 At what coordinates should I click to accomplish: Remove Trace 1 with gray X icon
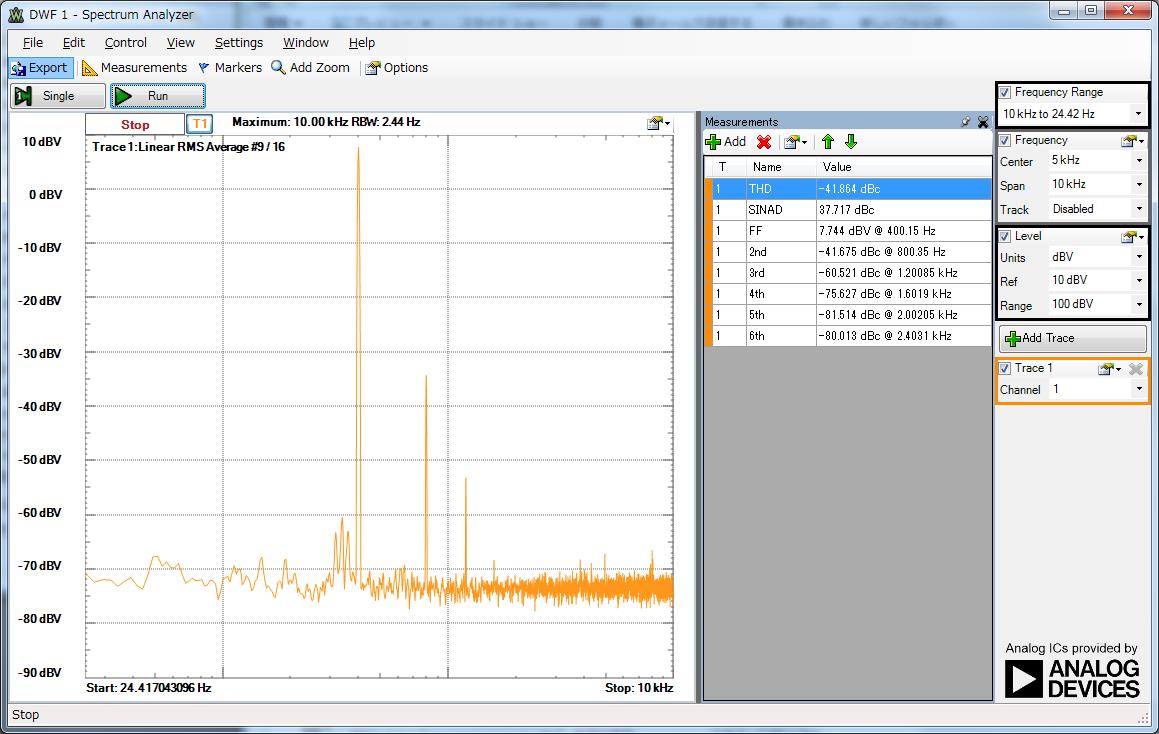click(1136, 369)
